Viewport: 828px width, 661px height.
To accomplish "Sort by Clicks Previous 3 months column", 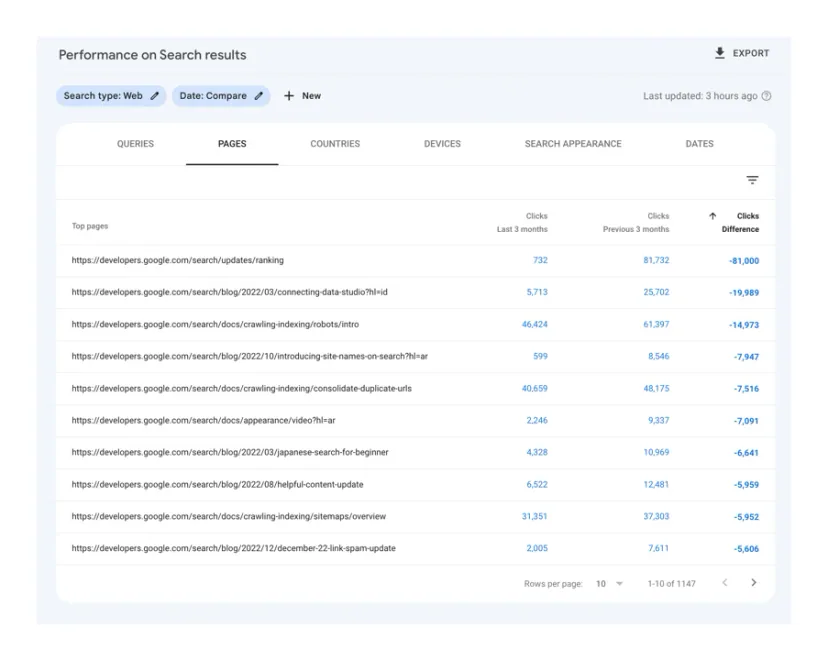I will tap(636, 222).
